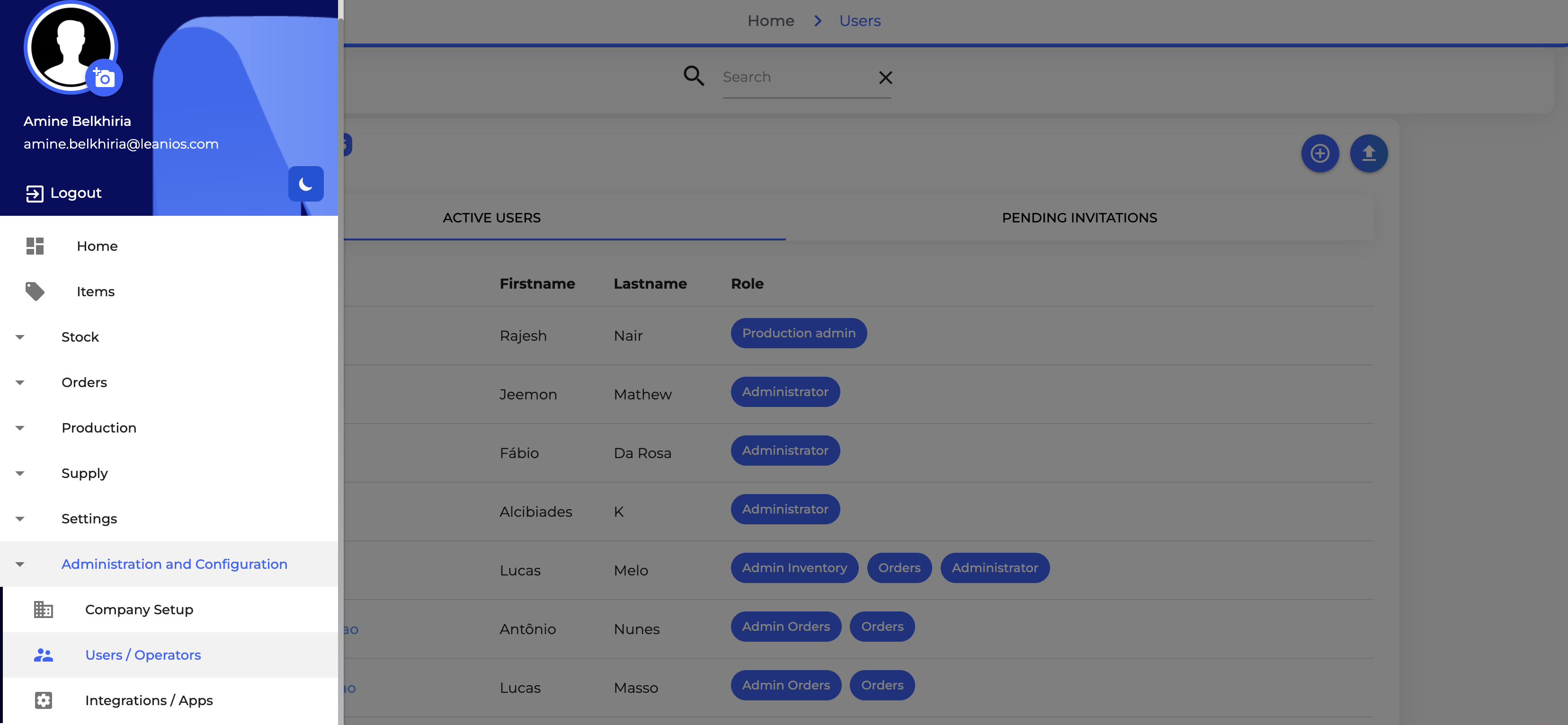The image size is (1568, 725).
Task: Collapse Administration and Configuration
Action: [21, 564]
